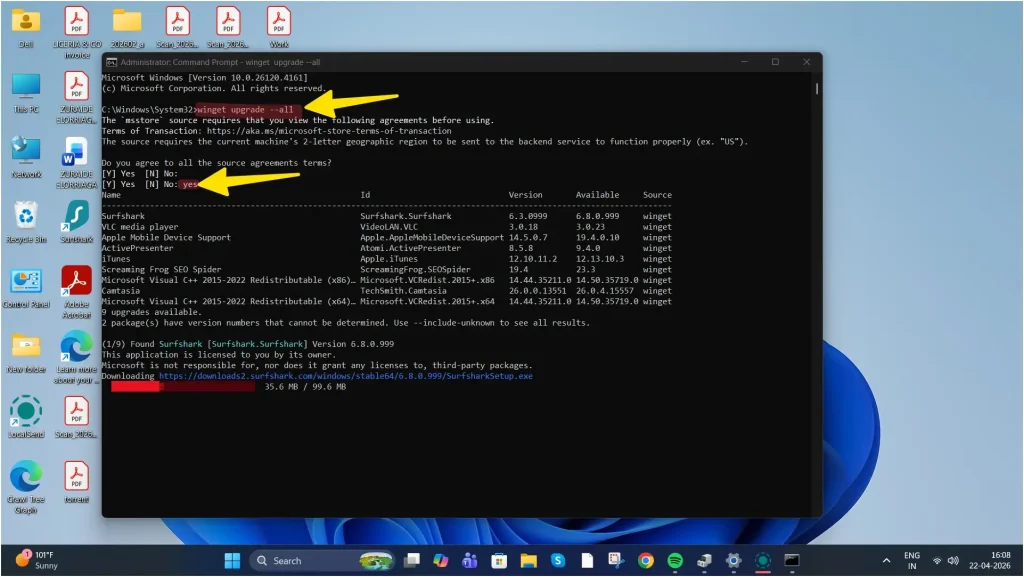Open Crawl Tree Graph Edge shortcut
This screenshot has height=577, width=1024.
click(26, 488)
